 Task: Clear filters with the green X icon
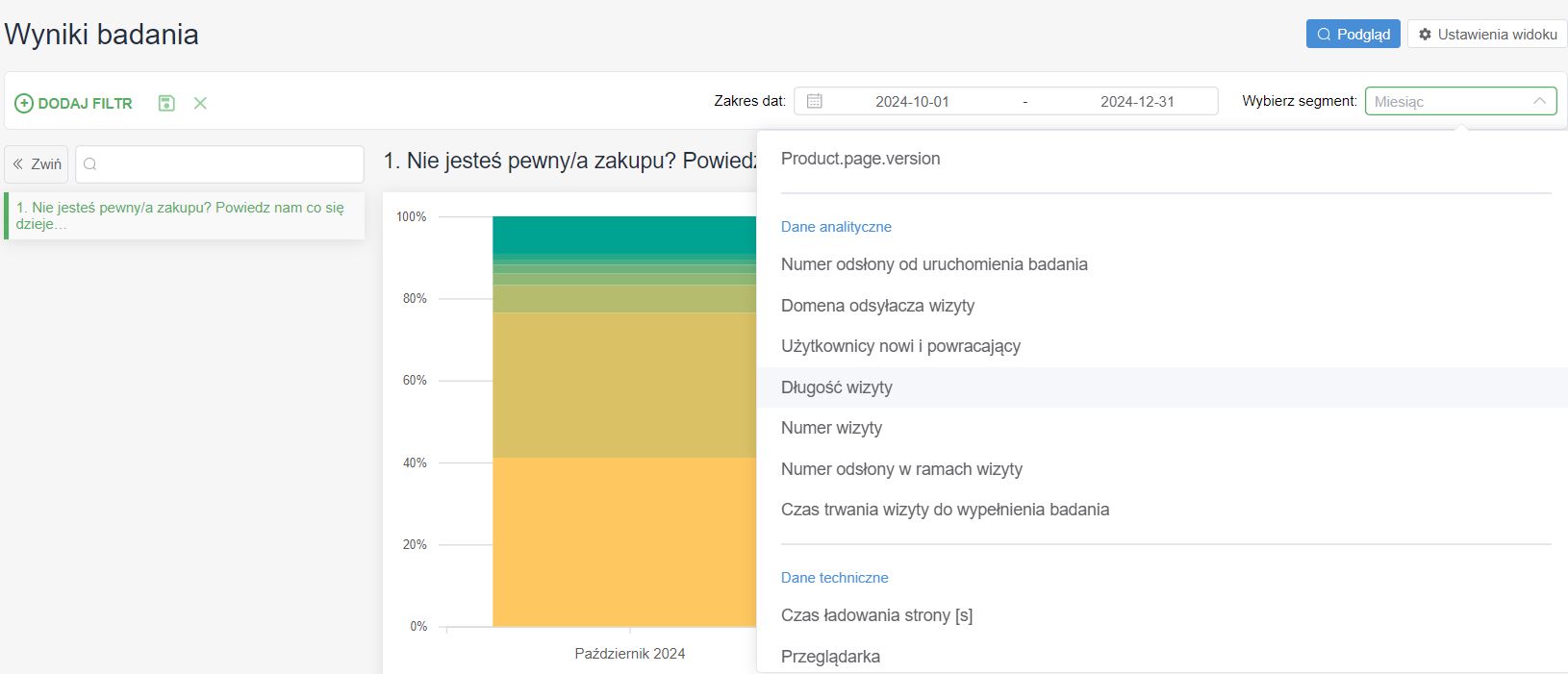pos(200,103)
